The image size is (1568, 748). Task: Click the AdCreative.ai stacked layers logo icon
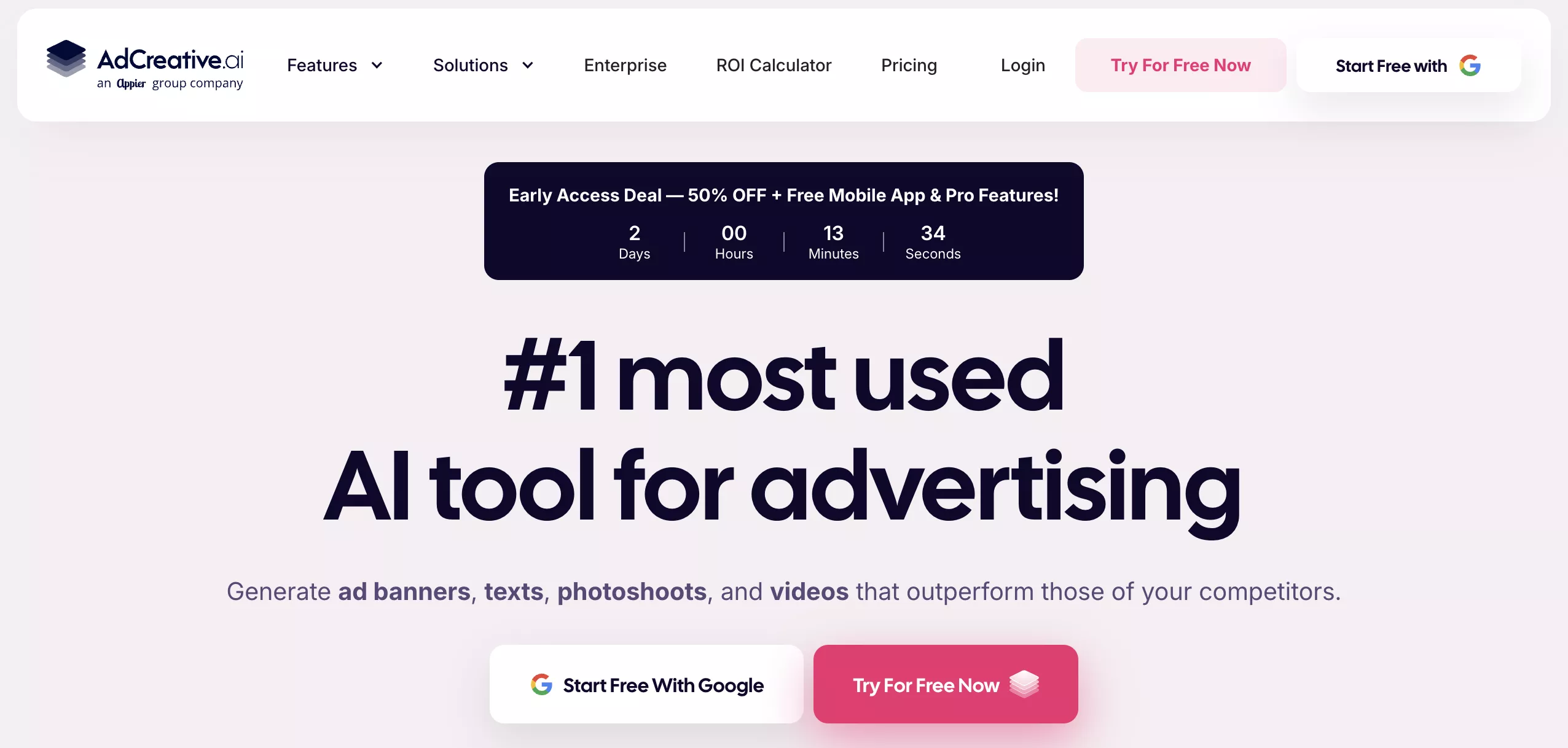(x=66, y=59)
